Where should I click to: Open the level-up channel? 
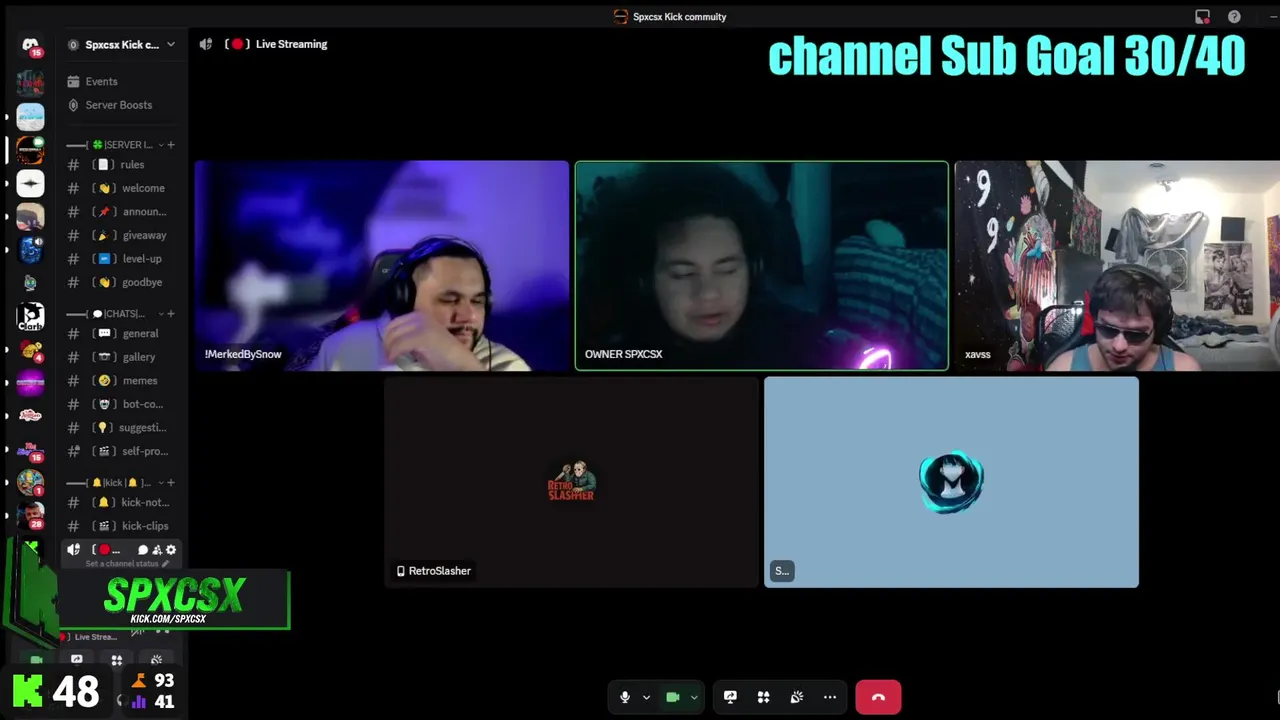click(121, 259)
